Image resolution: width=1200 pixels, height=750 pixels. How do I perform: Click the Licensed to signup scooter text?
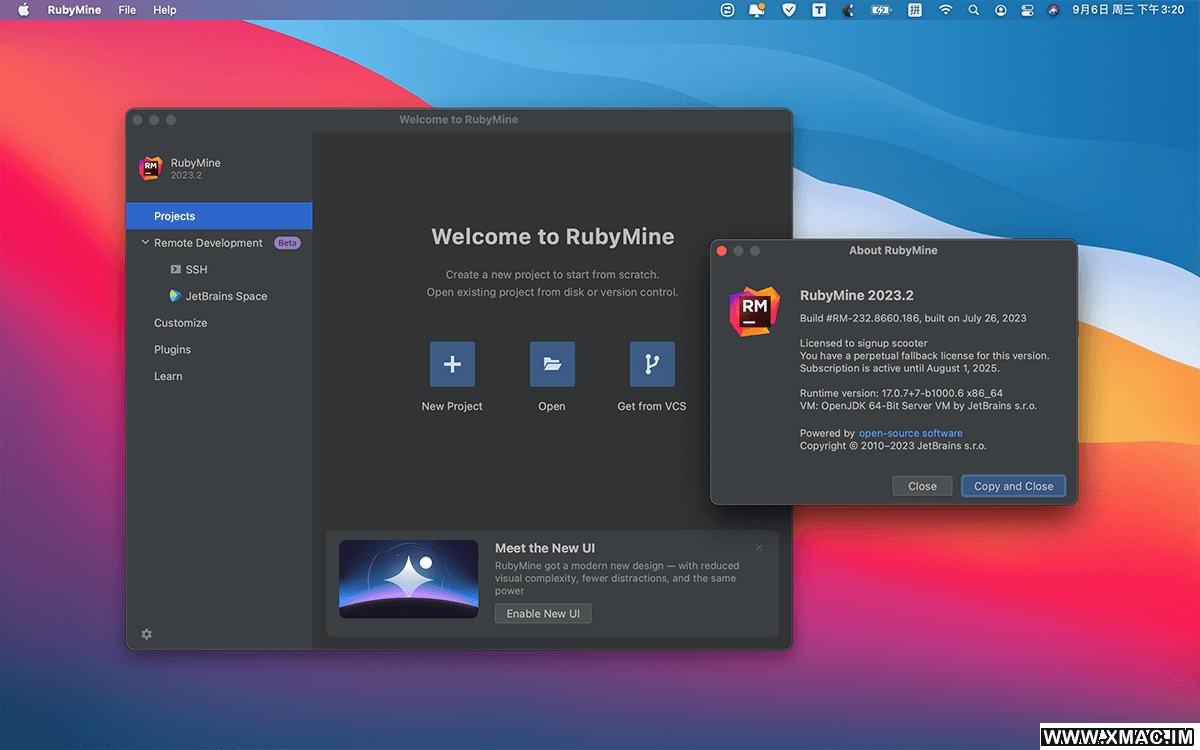click(x=863, y=343)
